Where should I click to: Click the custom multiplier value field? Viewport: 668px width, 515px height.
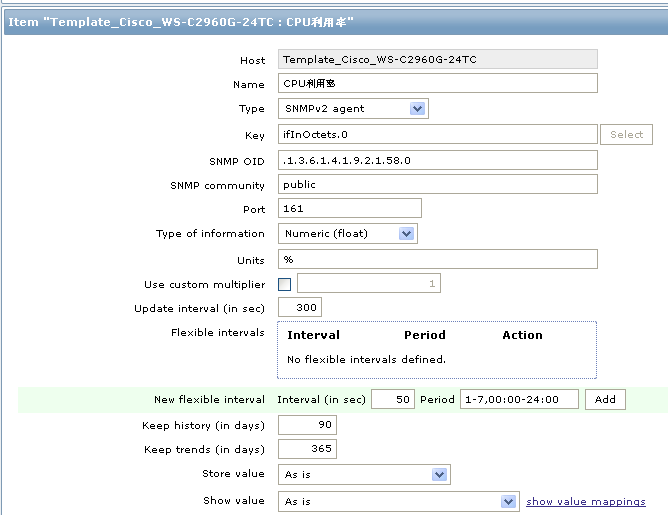pos(369,283)
